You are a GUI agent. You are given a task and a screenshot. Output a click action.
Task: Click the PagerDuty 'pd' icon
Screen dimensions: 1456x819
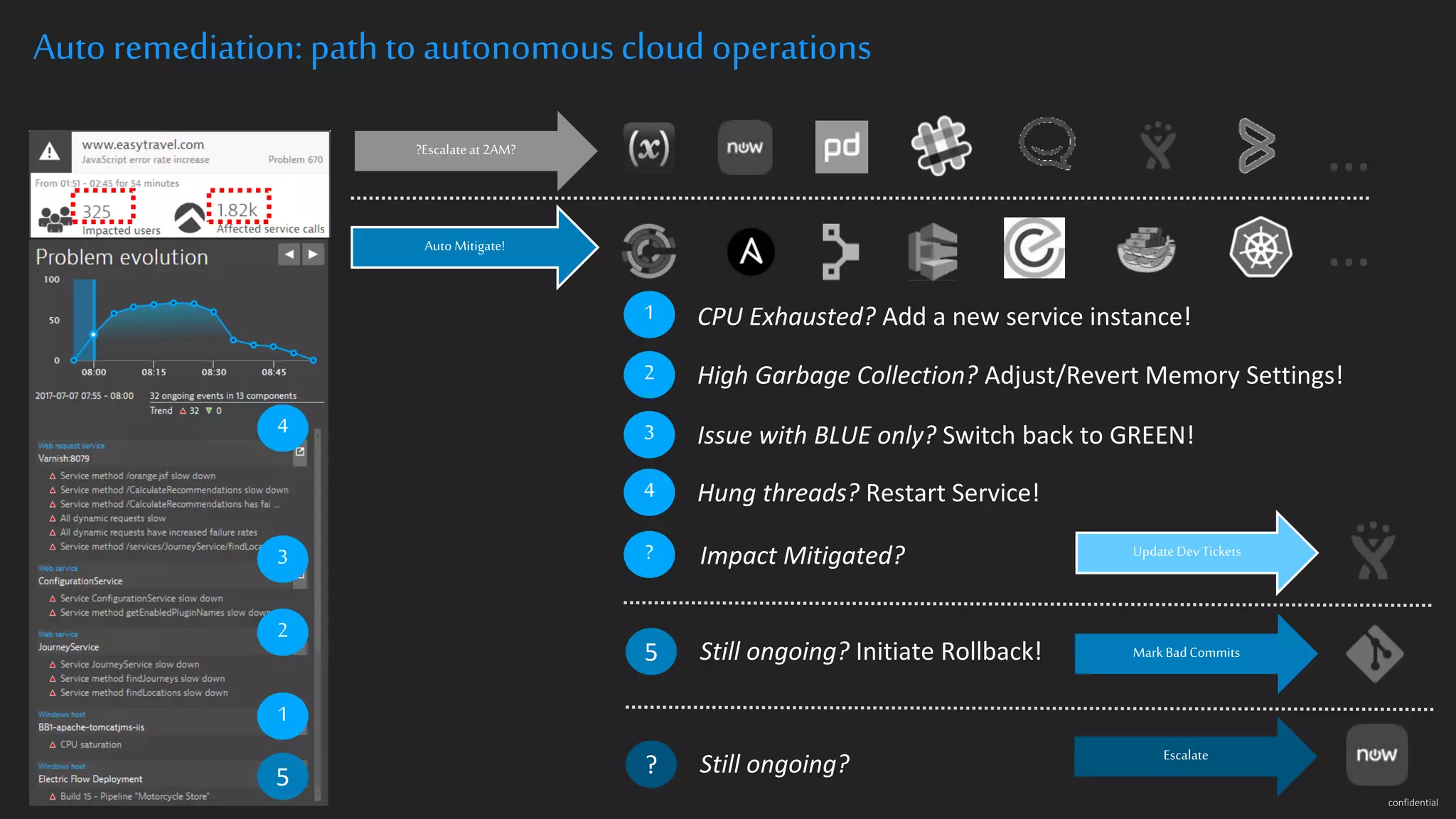[x=841, y=147]
